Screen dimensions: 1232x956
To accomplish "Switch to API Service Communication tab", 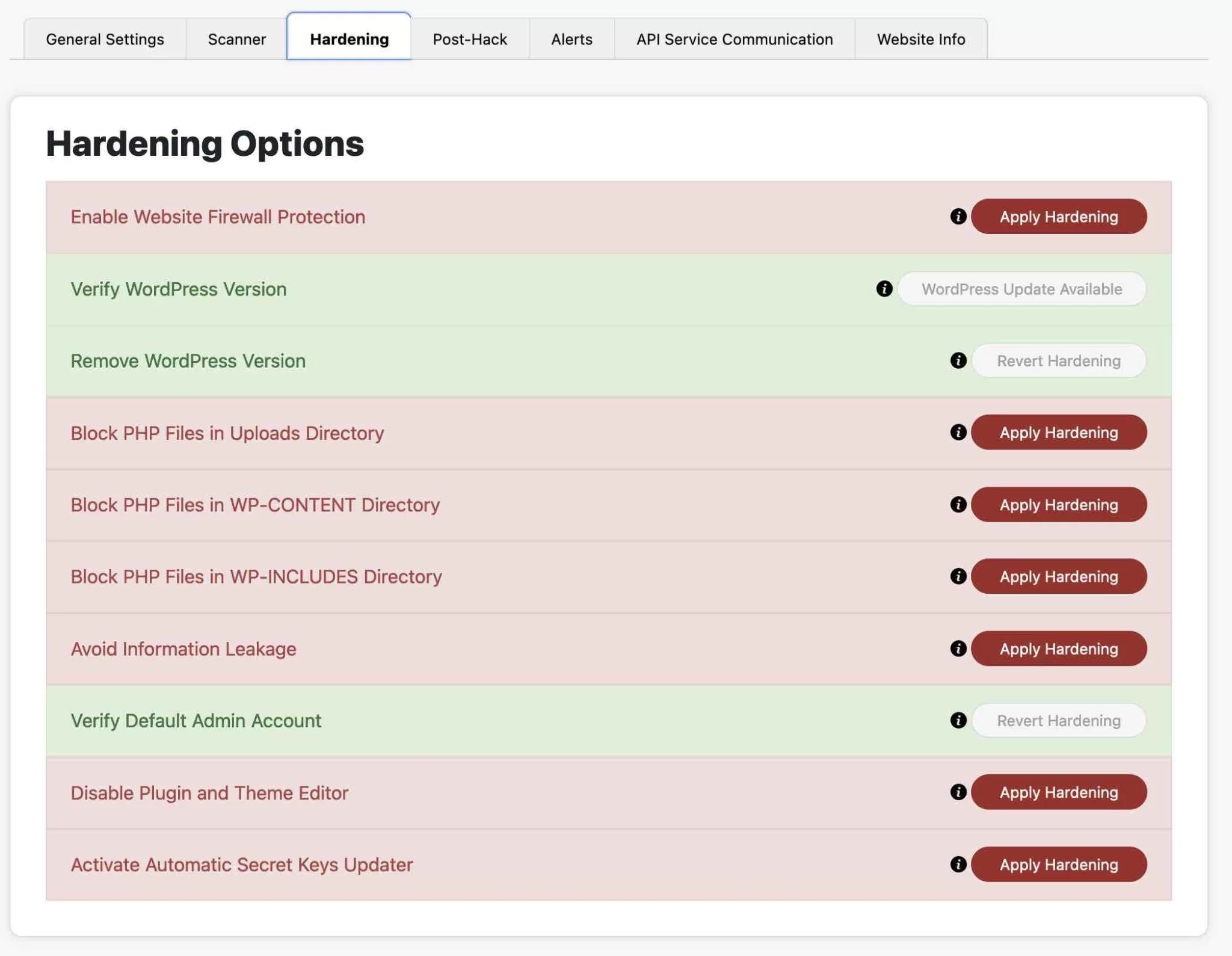I will pos(735,39).
